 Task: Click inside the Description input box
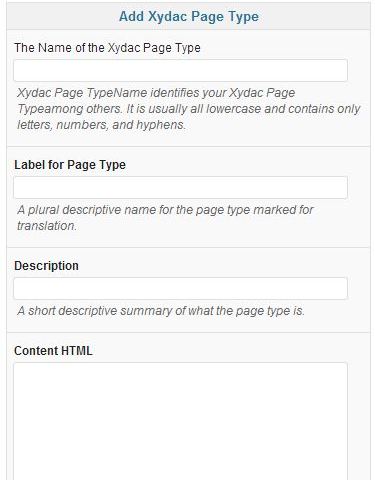pos(180,288)
